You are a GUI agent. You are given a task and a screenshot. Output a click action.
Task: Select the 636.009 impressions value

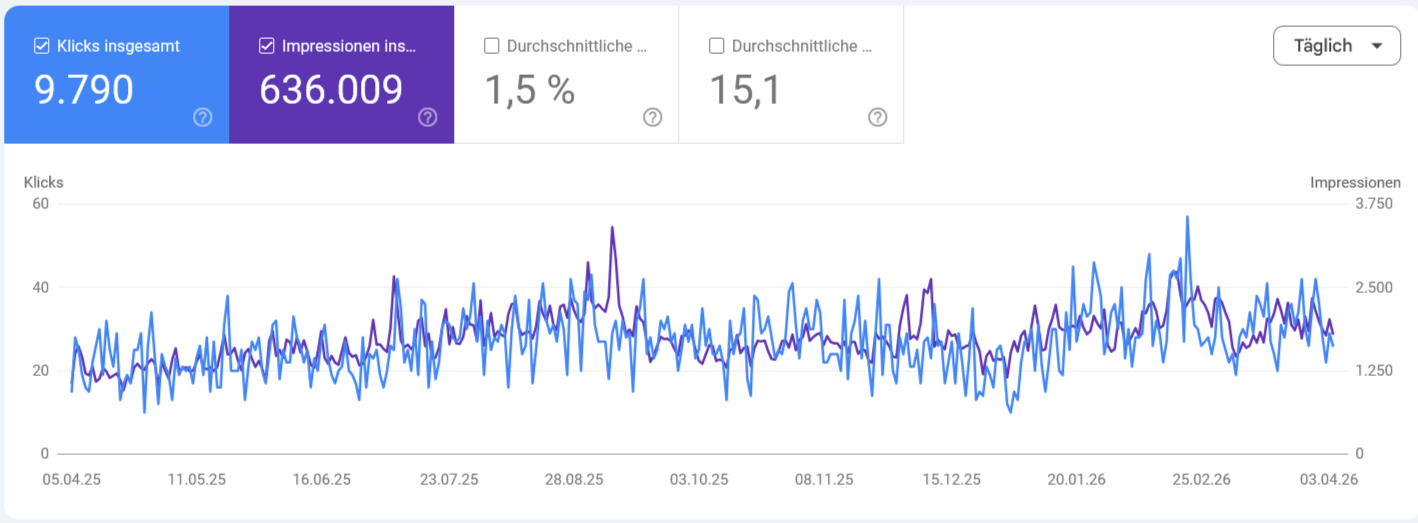[x=331, y=91]
